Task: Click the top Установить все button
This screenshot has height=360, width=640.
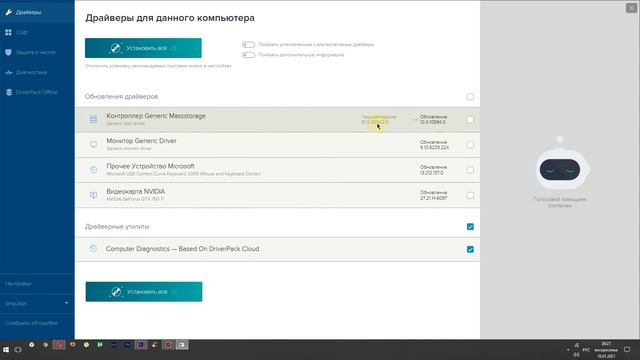Action: click(143, 48)
